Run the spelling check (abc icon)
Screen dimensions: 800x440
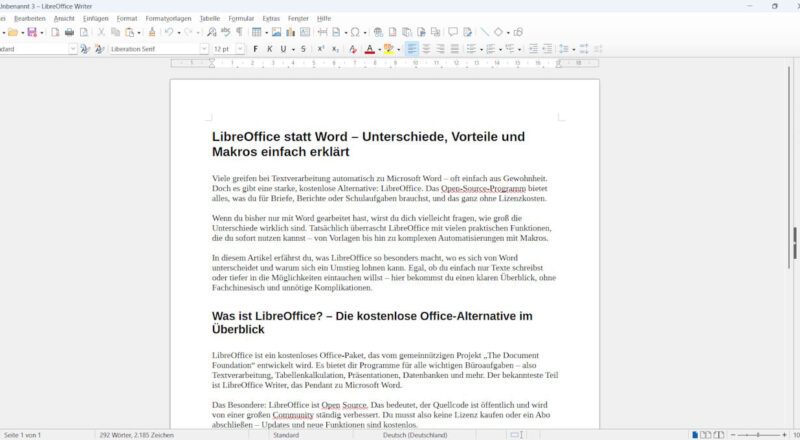226,32
